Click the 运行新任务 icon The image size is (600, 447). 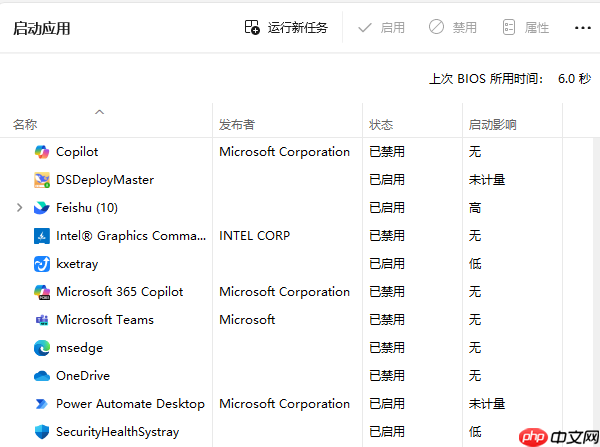coord(252,28)
